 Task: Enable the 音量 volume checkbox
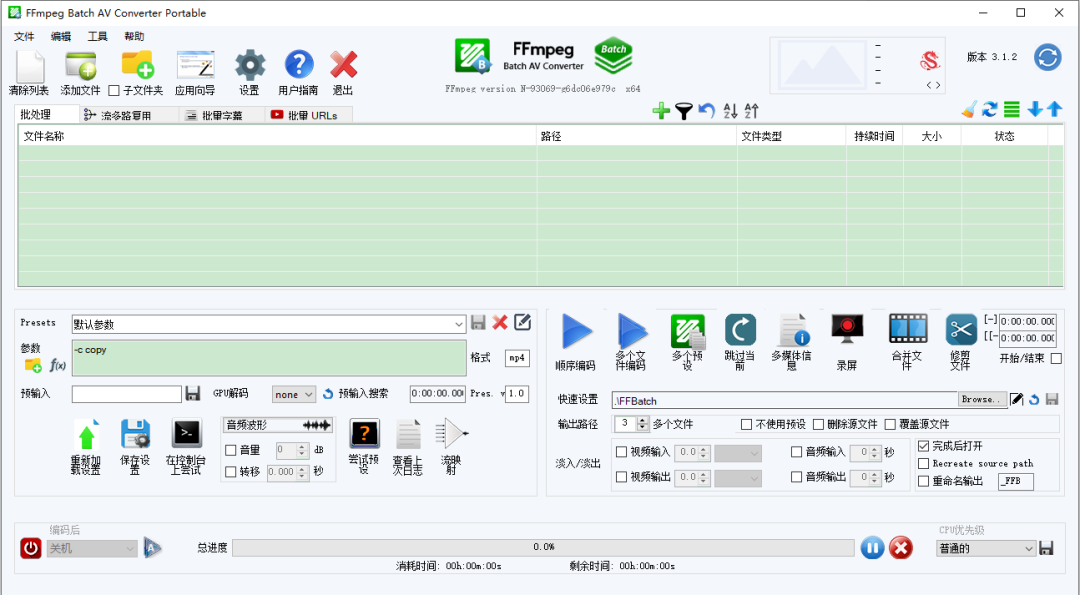pos(231,450)
